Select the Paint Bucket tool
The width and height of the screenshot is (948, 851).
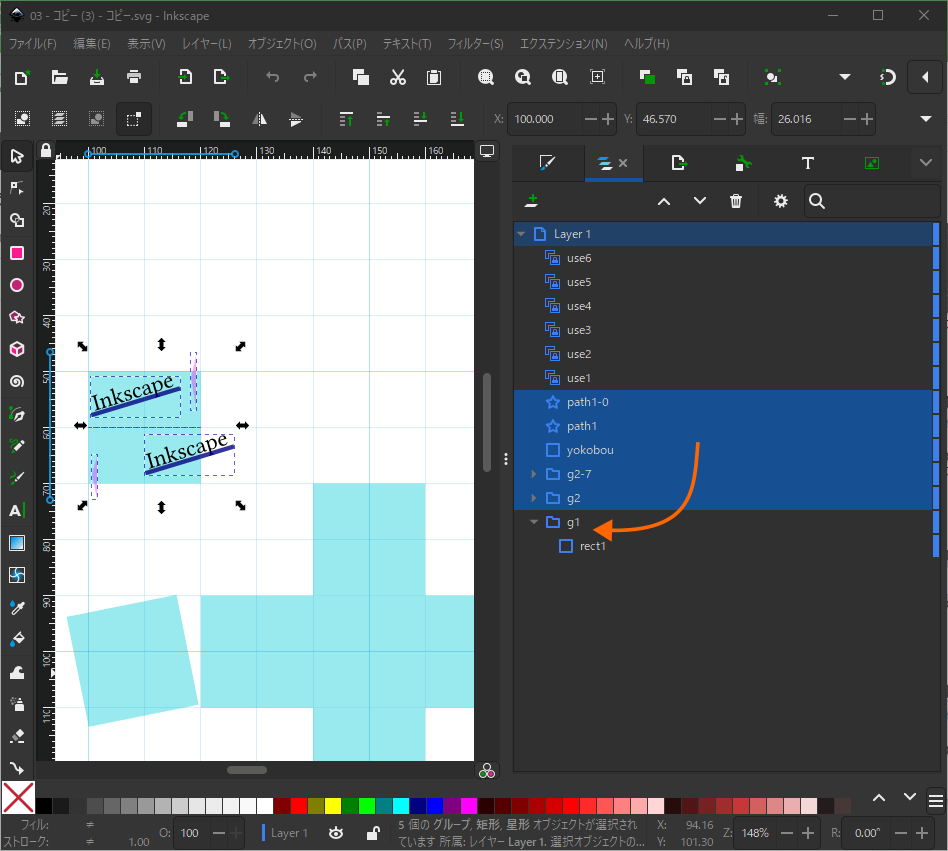pos(17,639)
